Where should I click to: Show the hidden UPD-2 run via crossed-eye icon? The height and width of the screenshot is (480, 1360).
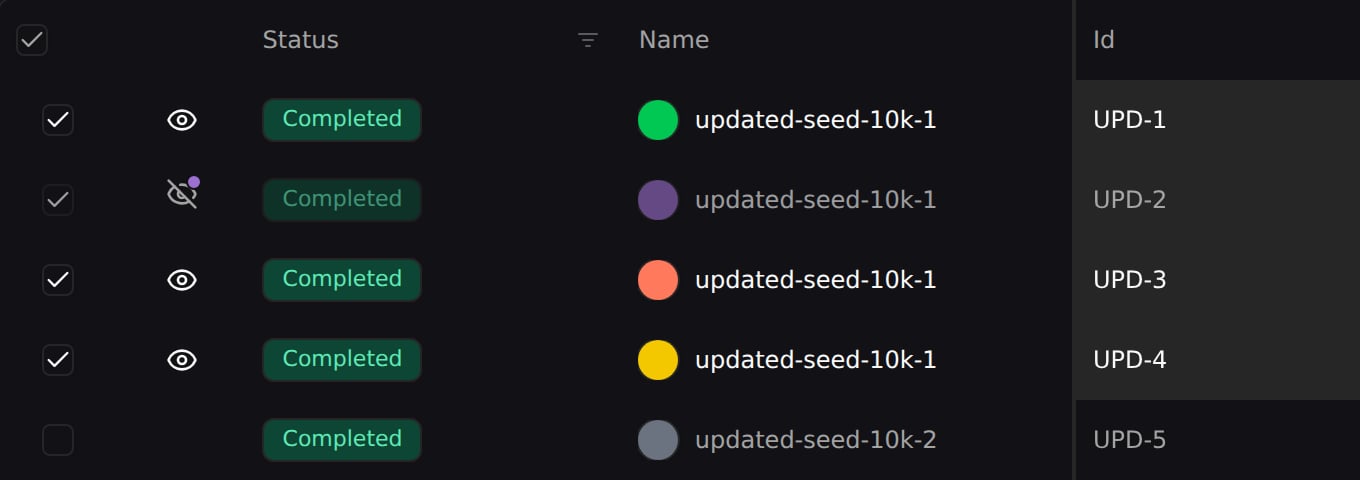181,194
